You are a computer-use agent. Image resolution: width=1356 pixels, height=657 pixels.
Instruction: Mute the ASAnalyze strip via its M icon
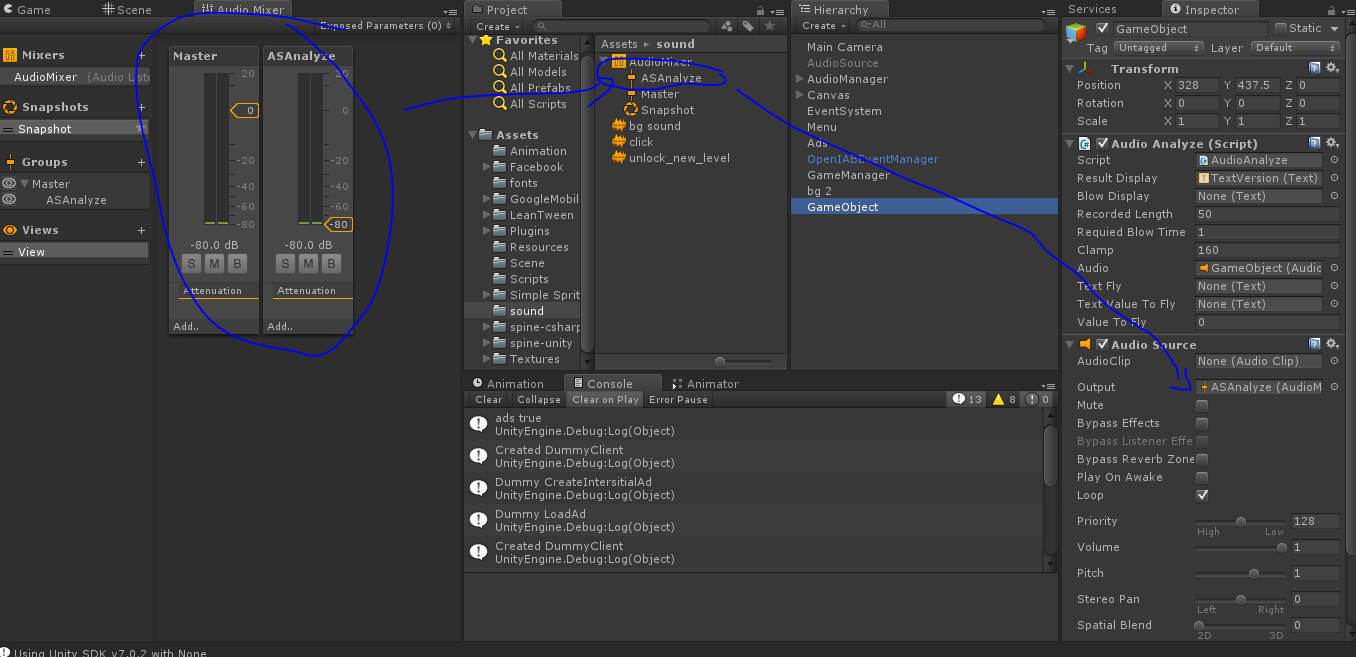(x=307, y=263)
